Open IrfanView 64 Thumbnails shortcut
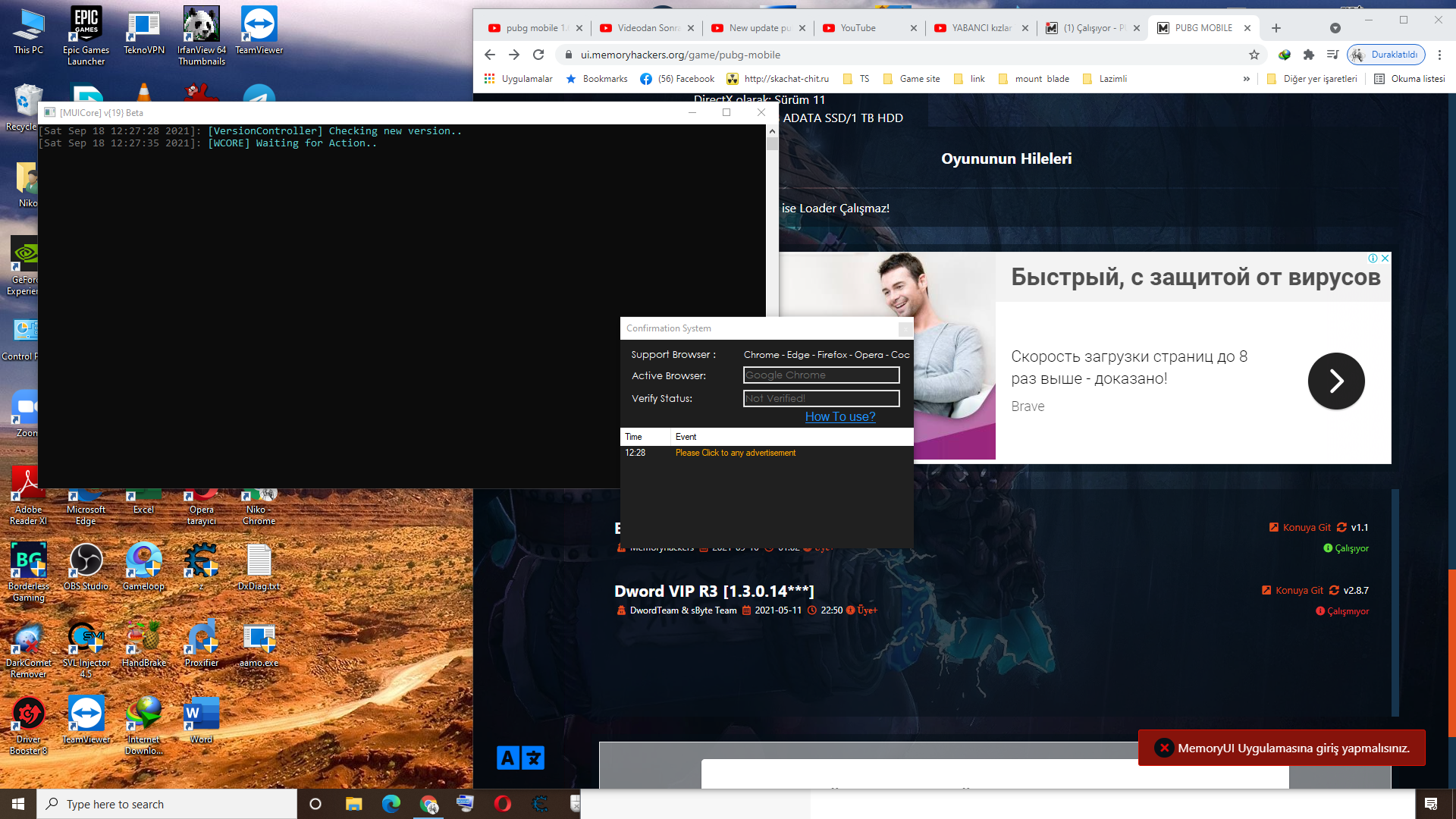Screen dimensions: 1456x819 pos(202,36)
